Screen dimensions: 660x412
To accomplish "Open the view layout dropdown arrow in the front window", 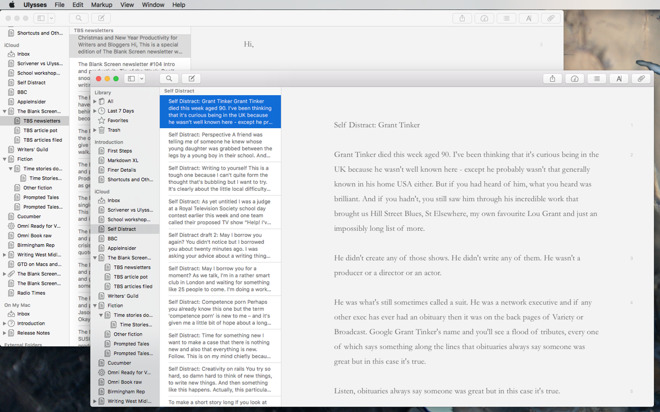I will tap(142, 79).
